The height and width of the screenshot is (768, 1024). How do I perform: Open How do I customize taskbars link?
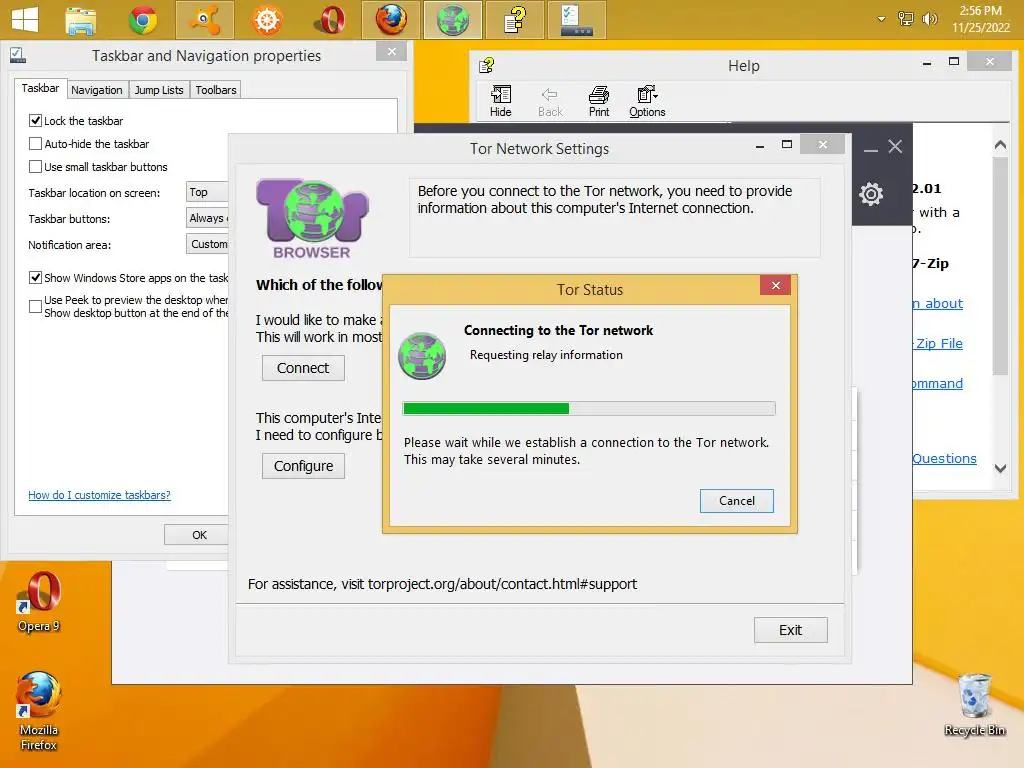[x=99, y=495]
